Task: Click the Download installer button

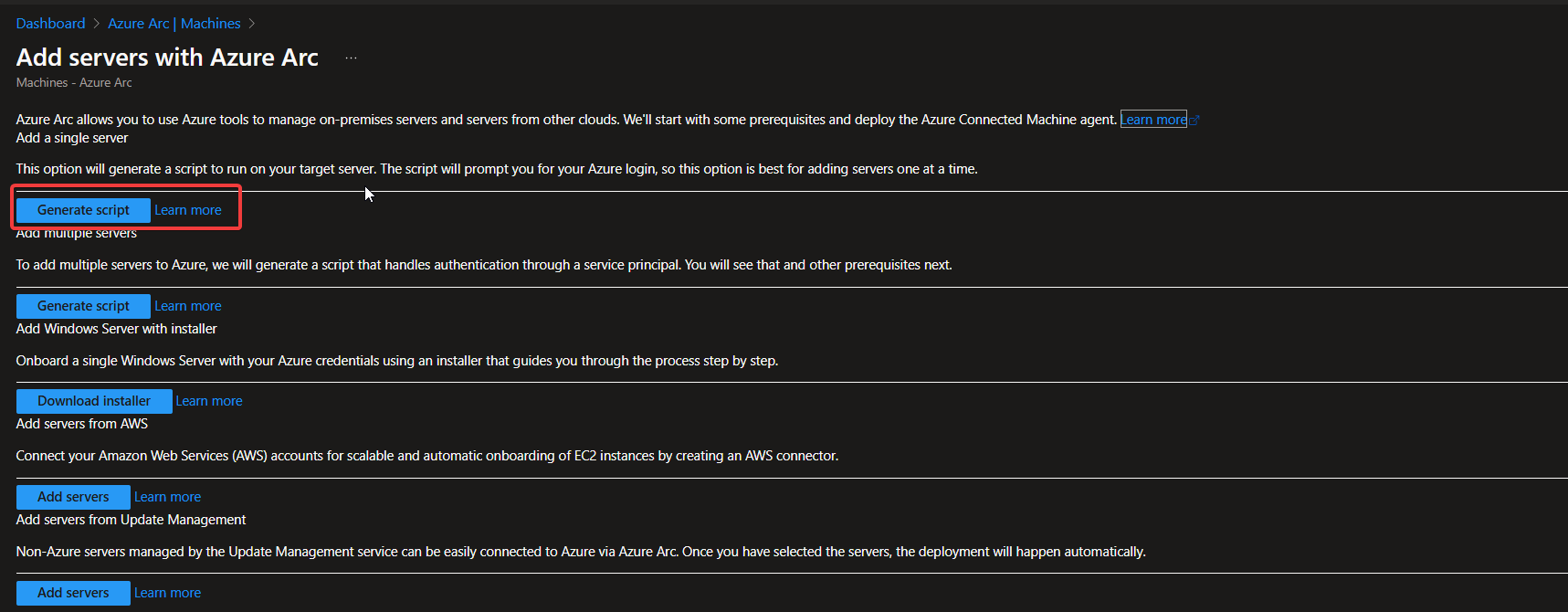Action: point(94,401)
